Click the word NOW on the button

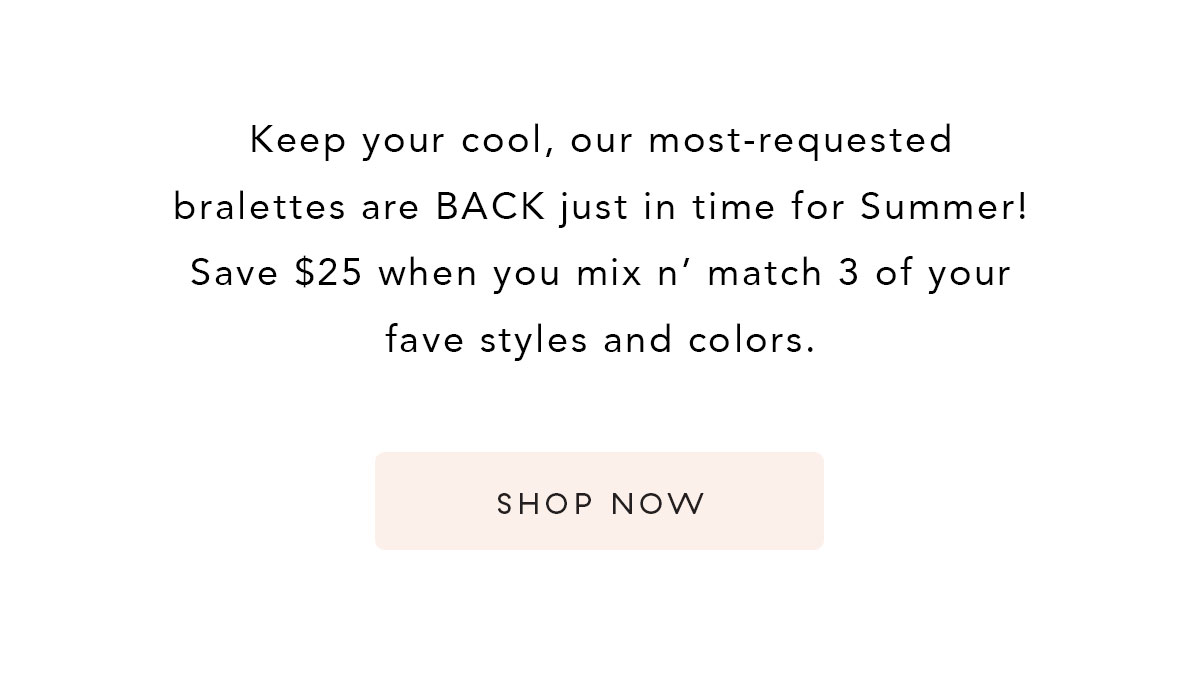pos(659,503)
